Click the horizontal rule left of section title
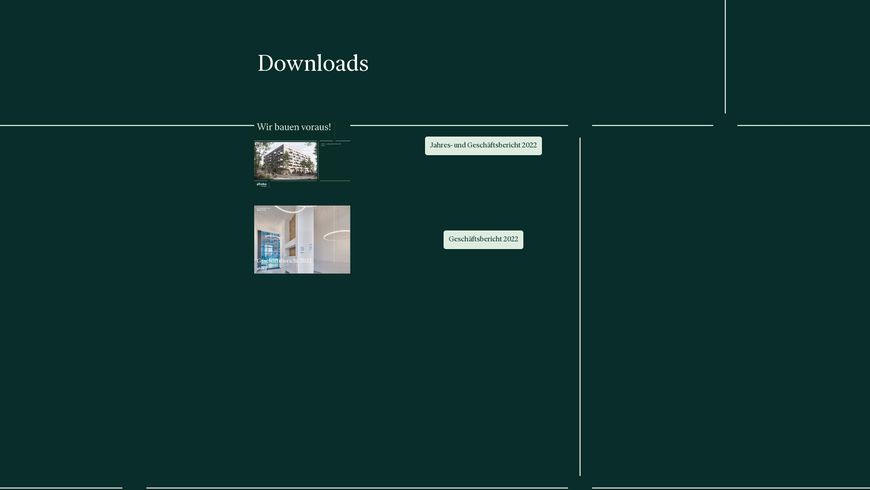 (125, 125)
